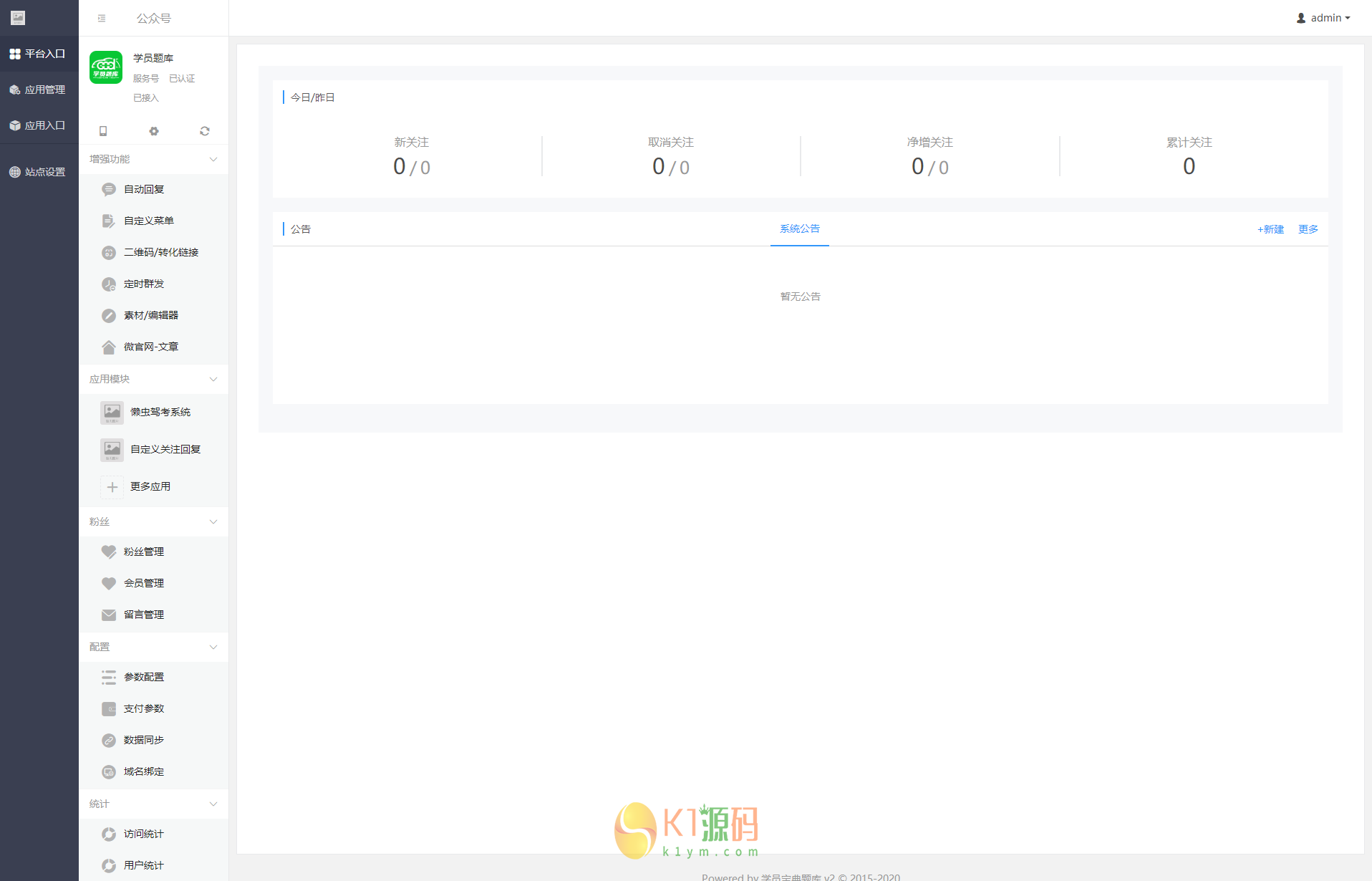The width and height of the screenshot is (1372, 881).
Task: Click the 微官网-文章 home icon
Action: (x=109, y=347)
